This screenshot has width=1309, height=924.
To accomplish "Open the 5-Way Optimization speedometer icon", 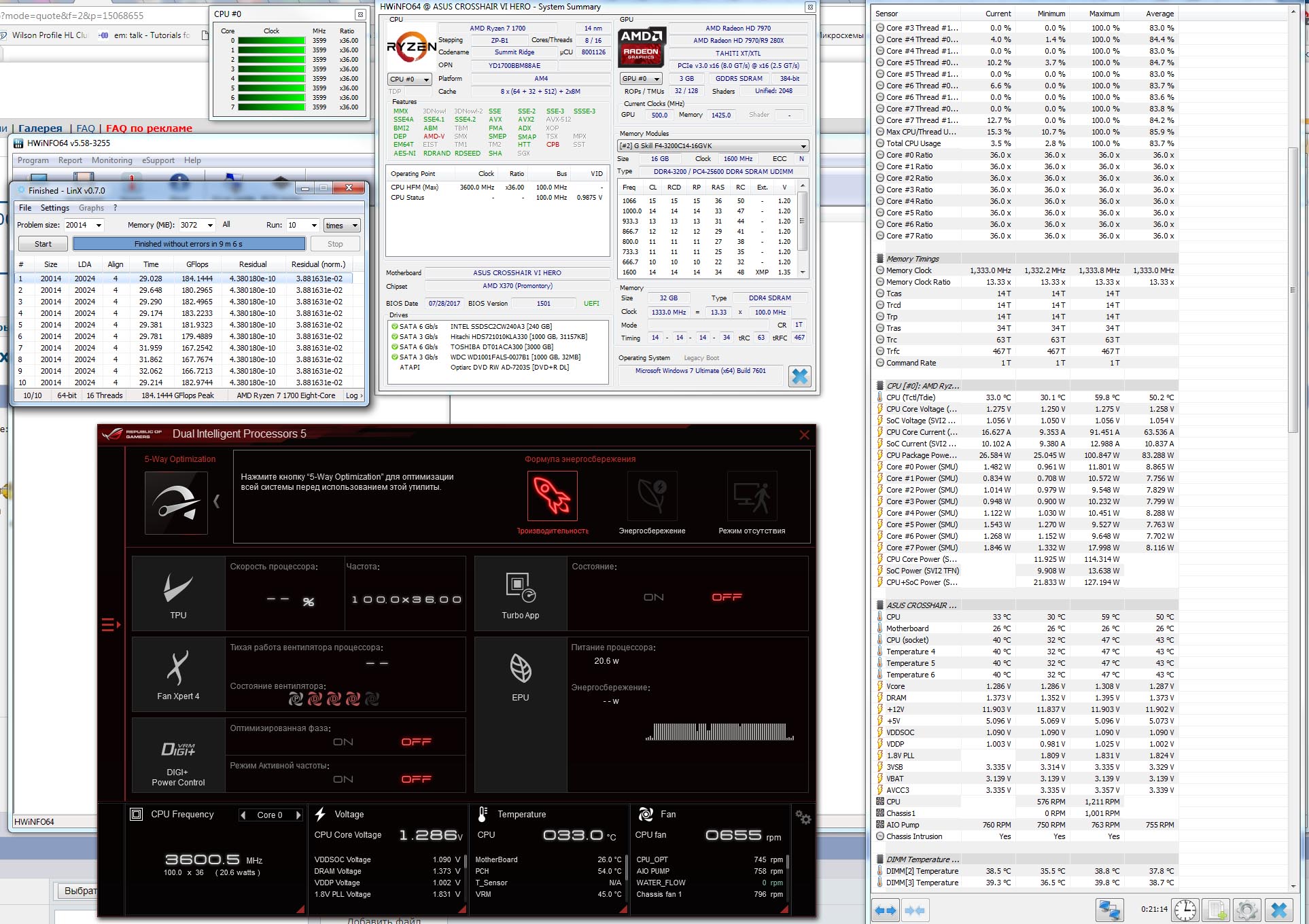I will tap(176, 503).
